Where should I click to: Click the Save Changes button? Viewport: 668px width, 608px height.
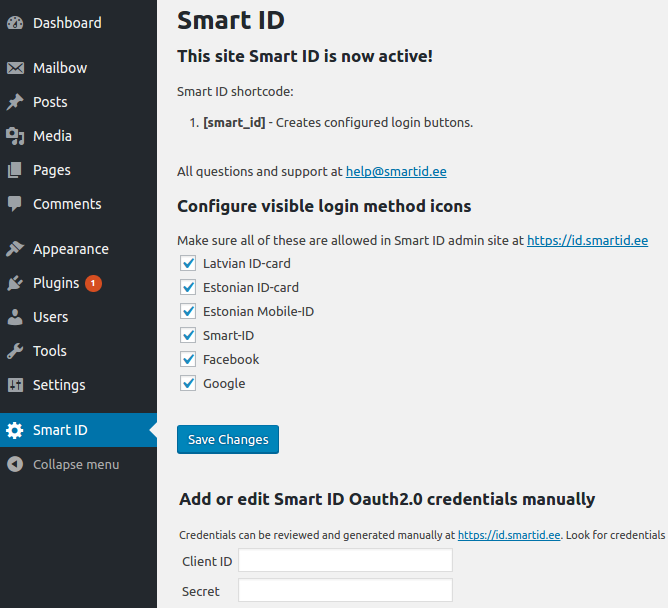point(228,439)
